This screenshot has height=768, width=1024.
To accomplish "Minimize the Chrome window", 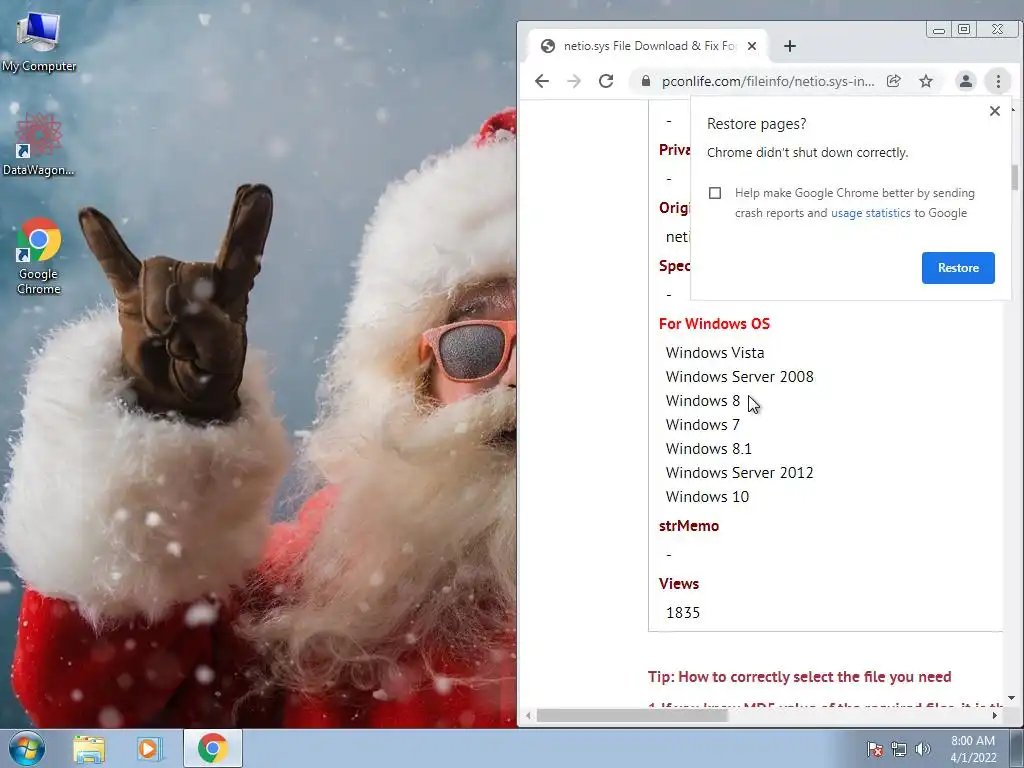I will pos(938,29).
